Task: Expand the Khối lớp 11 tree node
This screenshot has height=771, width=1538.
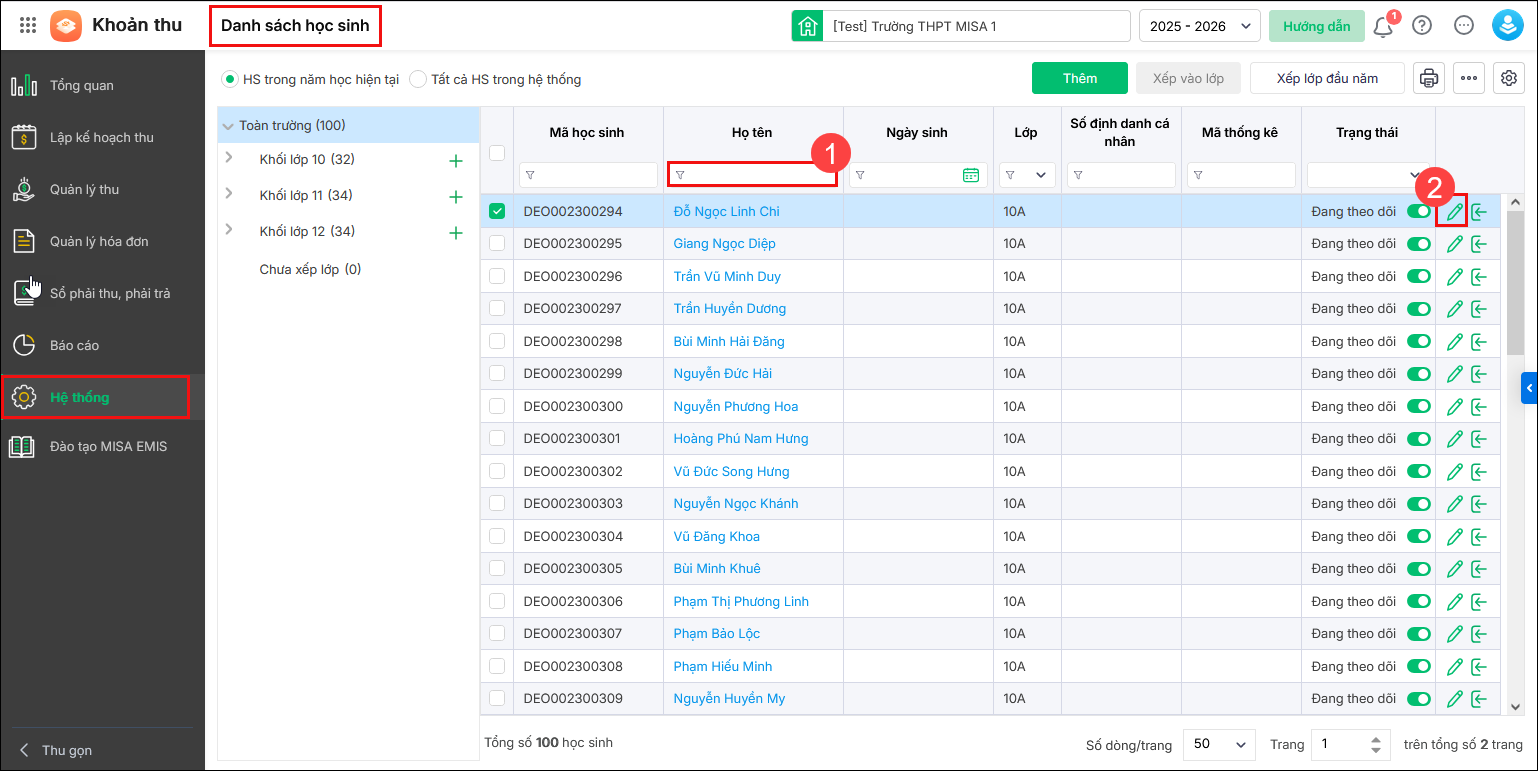Action: tap(229, 194)
